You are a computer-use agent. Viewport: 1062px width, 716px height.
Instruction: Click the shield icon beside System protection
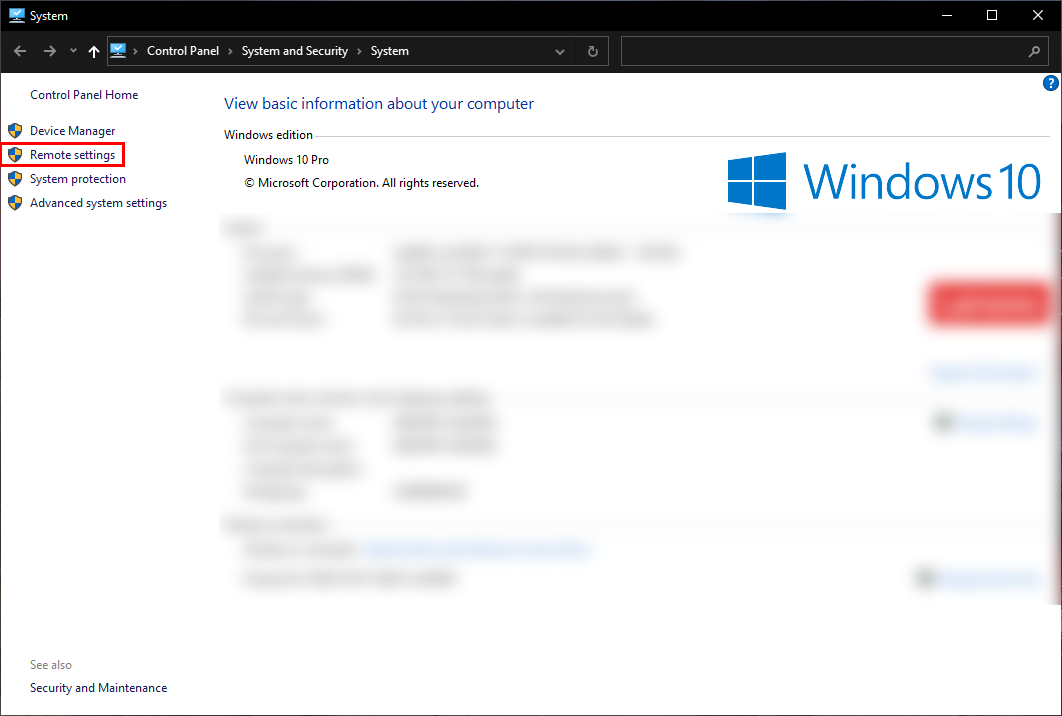click(15, 179)
